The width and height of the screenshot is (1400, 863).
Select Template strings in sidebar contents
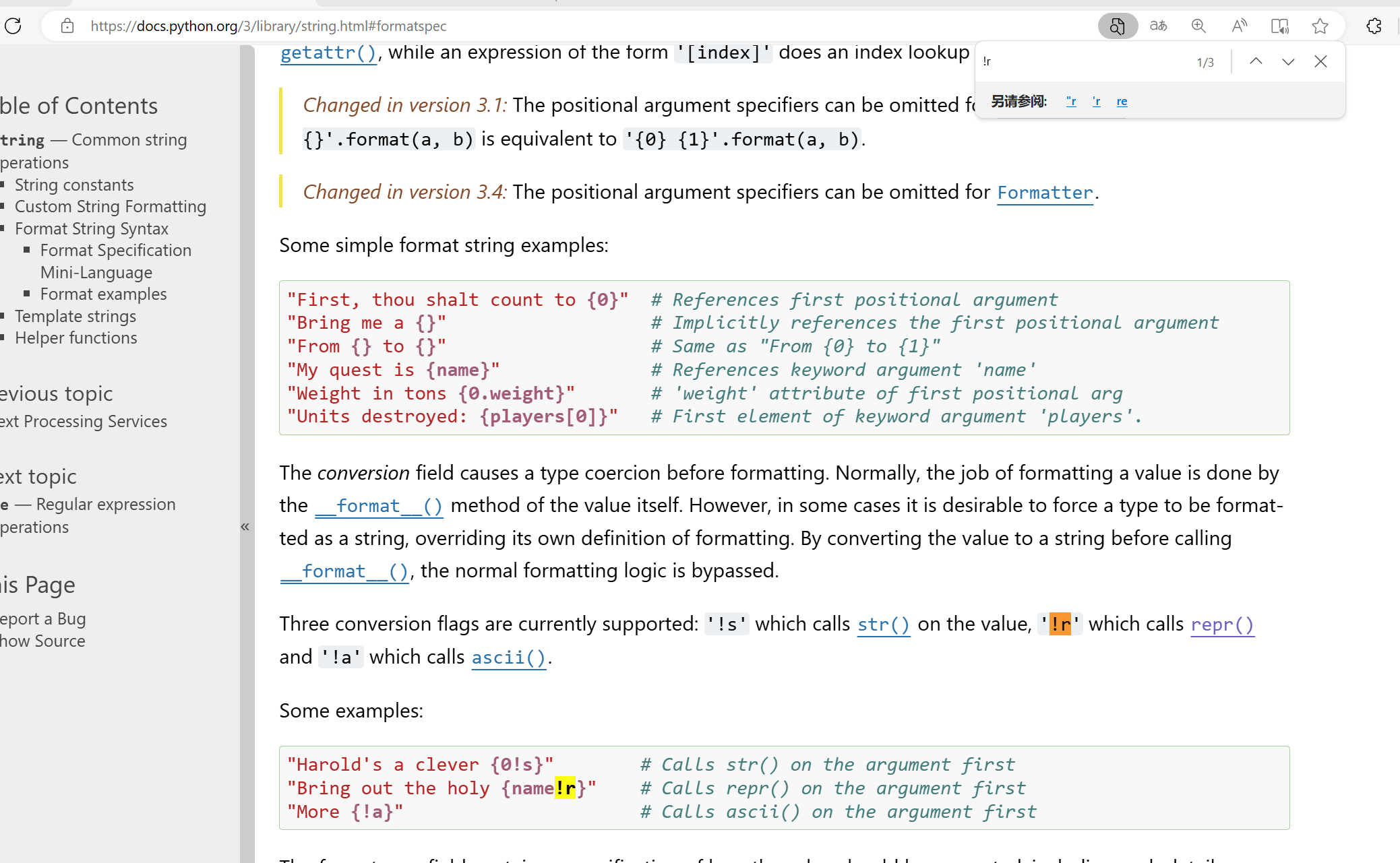pos(75,316)
